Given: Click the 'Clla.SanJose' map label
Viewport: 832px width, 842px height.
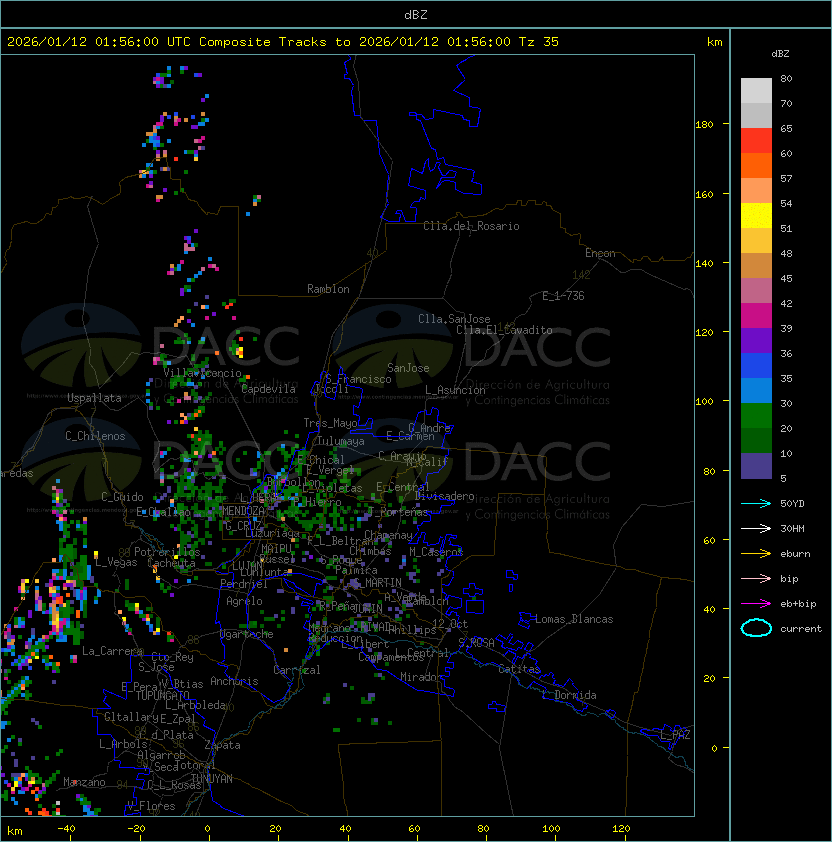Looking at the screenshot, I should (454, 319).
